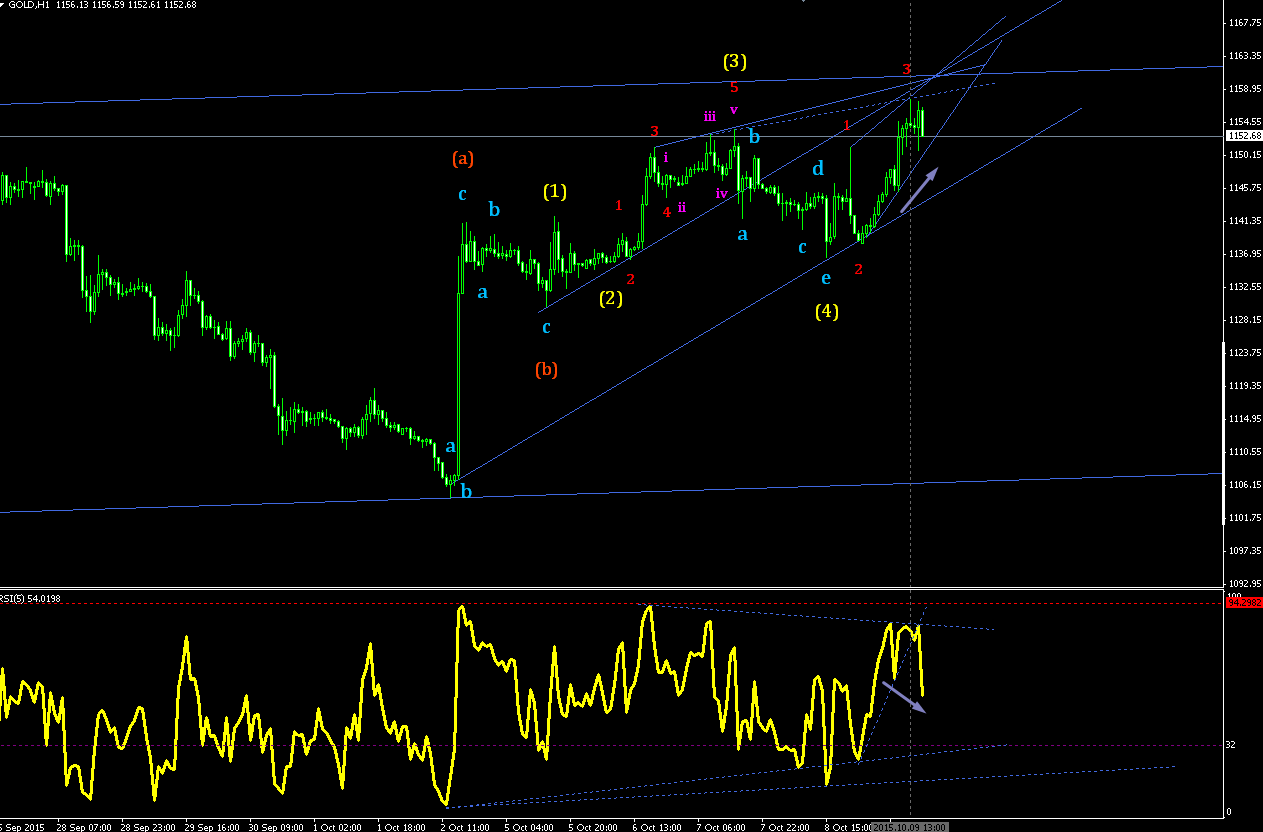1263x832 pixels.
Task: Select the magenta iv sub-wave label
Action: (722, 193)
